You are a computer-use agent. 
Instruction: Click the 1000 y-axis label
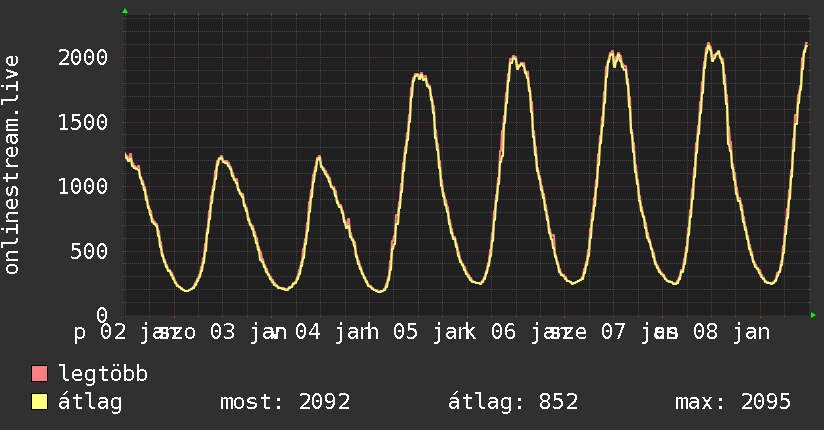pos(83,187)
